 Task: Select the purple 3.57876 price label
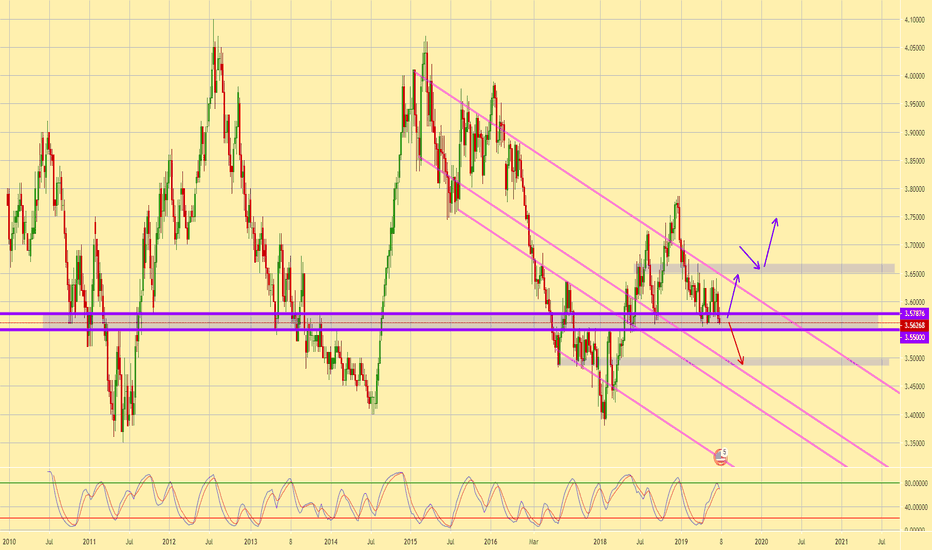pos(914,313)
